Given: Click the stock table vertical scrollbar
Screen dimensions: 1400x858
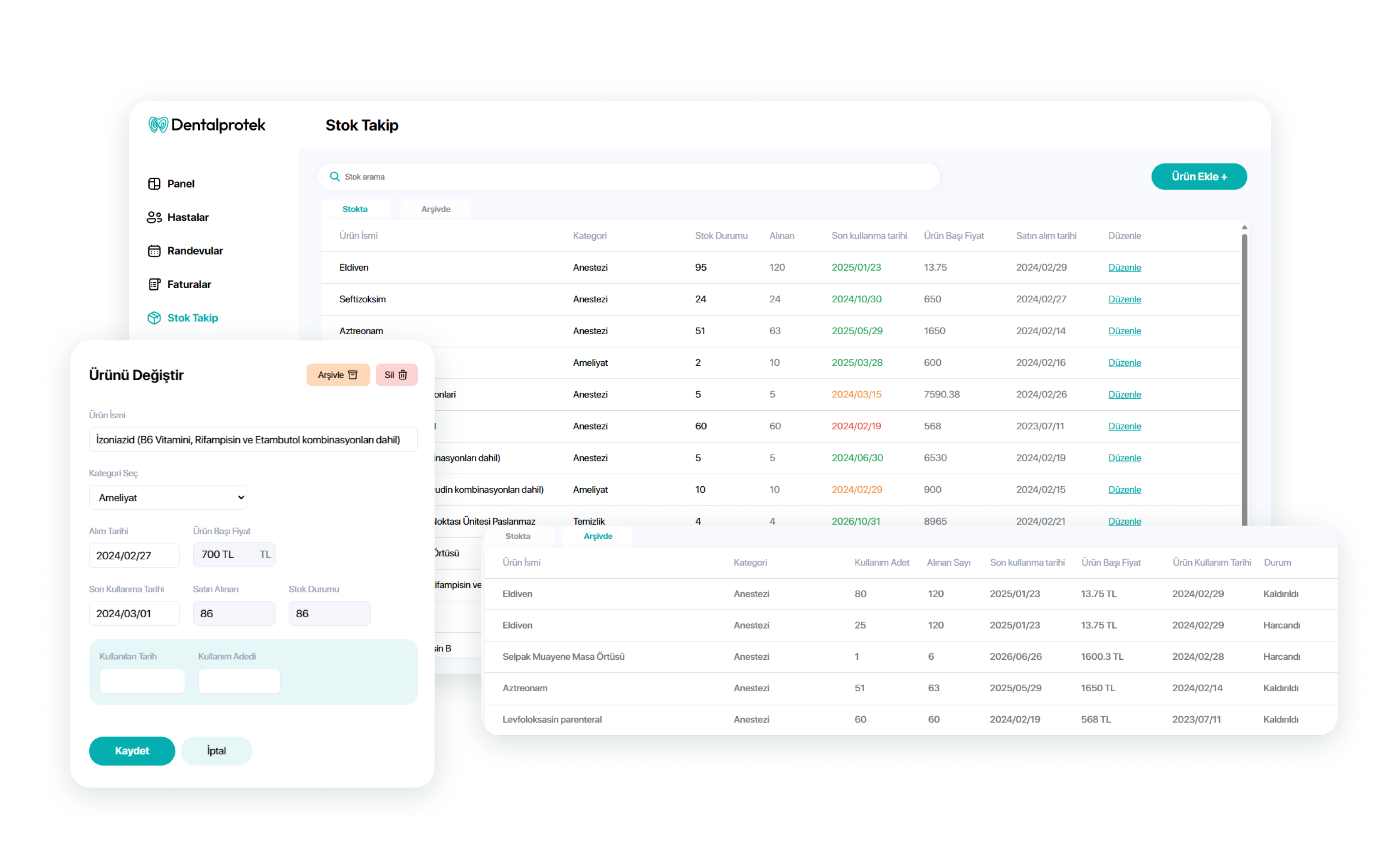Looking at the screenshot, I should (1244, 375).
